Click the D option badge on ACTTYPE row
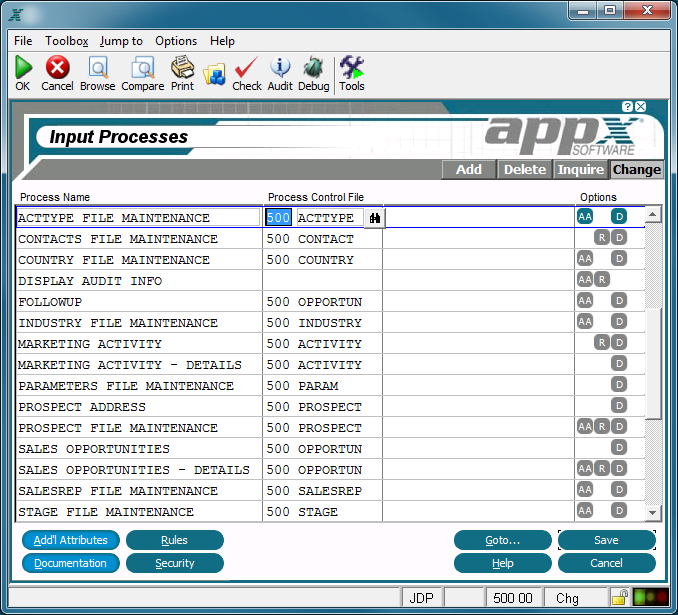Screen dimensions: 678x615 (619, 217)
